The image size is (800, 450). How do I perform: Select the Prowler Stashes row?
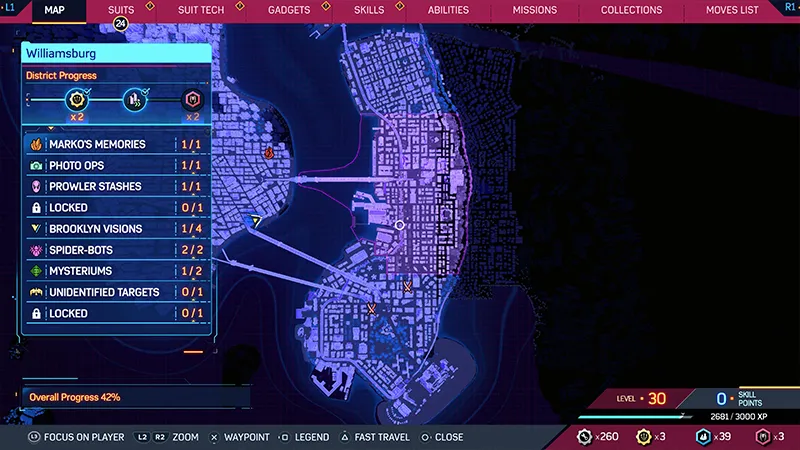pos(117,186)
